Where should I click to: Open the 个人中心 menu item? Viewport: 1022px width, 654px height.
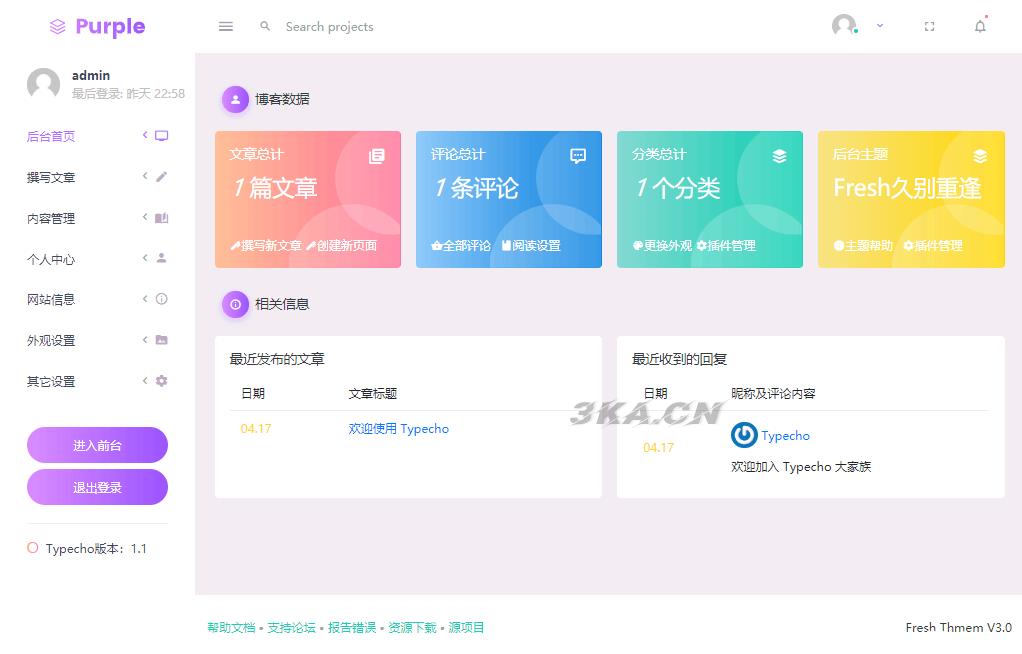(x=52, y=259)
